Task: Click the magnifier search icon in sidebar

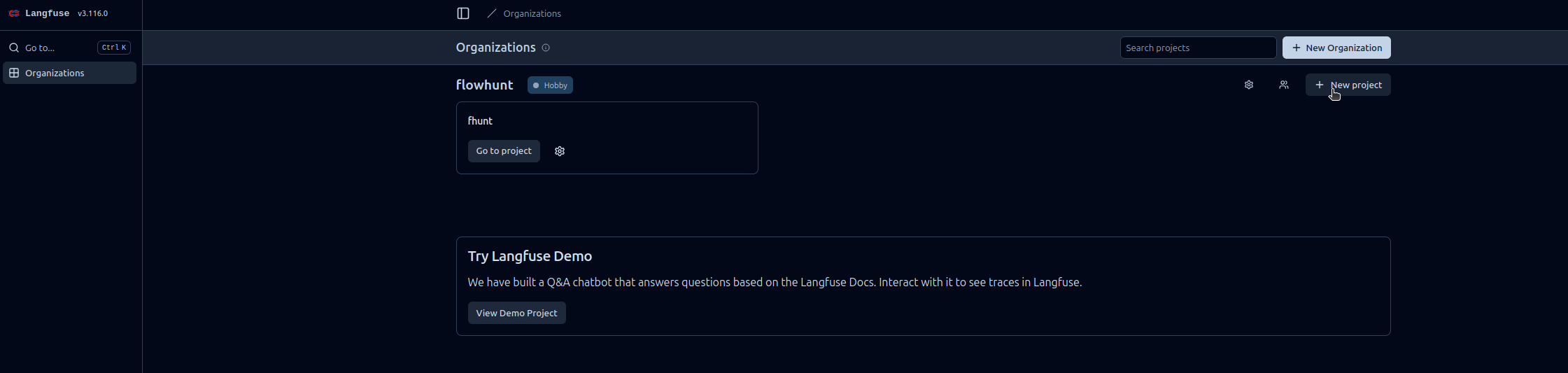Action: [x=14, y=48]
